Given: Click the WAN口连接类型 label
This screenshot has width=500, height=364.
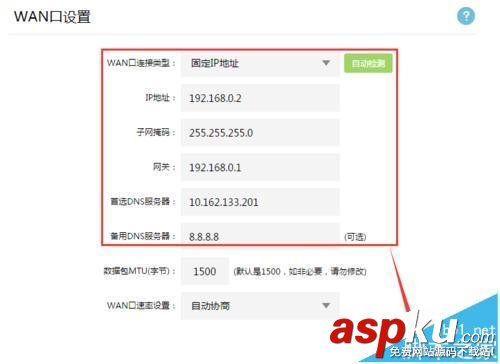Looking at the screenshot, I should [141, 63].
